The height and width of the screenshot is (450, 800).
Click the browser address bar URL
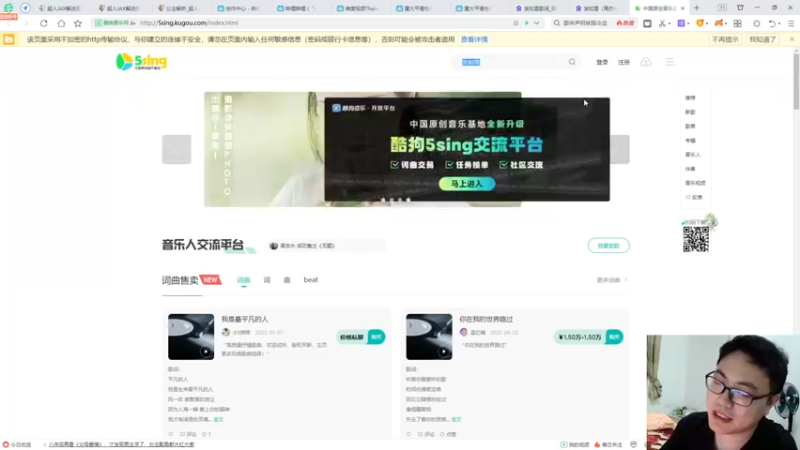189,23
